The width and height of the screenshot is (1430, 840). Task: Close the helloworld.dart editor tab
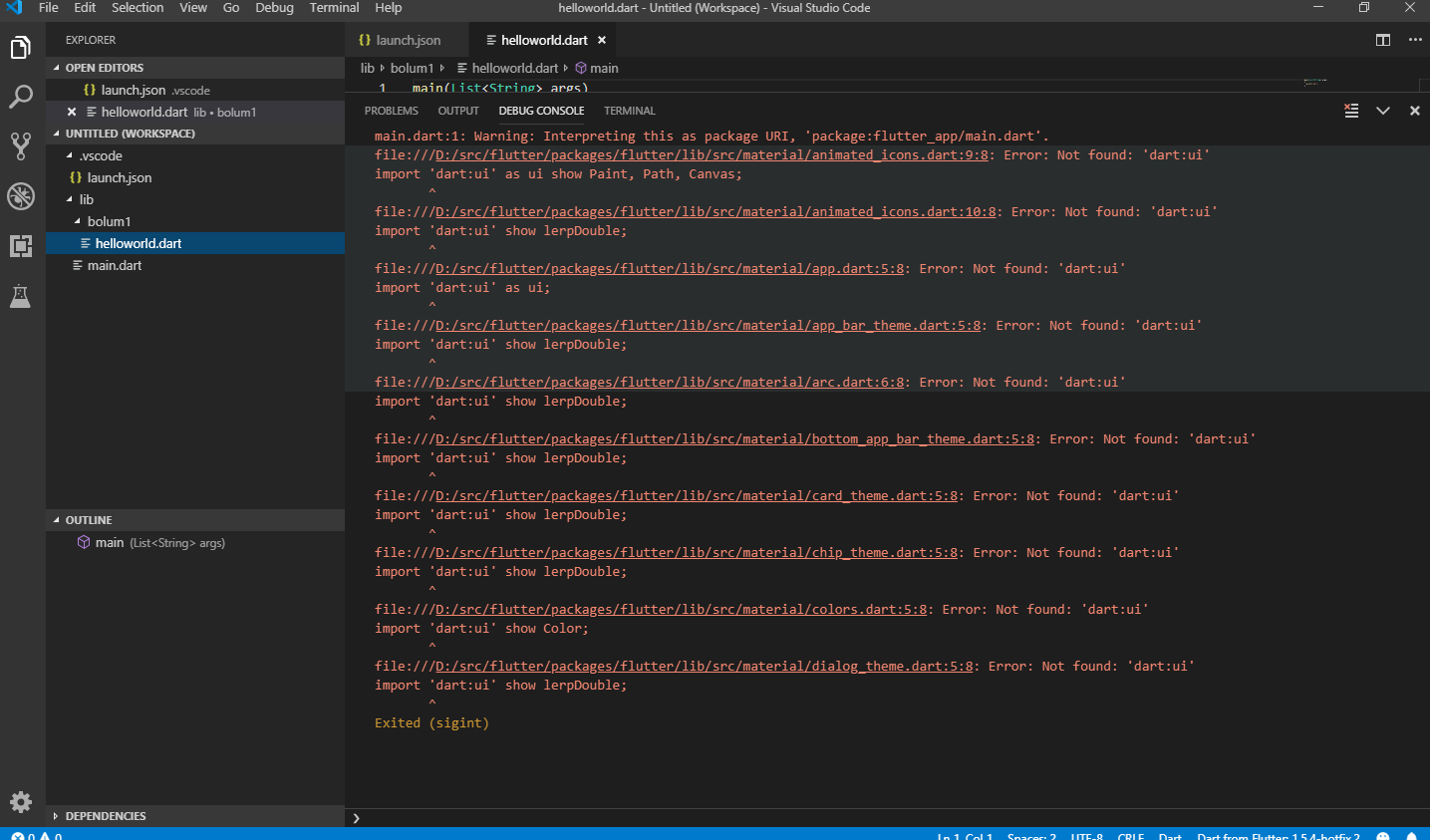[602, 41]
